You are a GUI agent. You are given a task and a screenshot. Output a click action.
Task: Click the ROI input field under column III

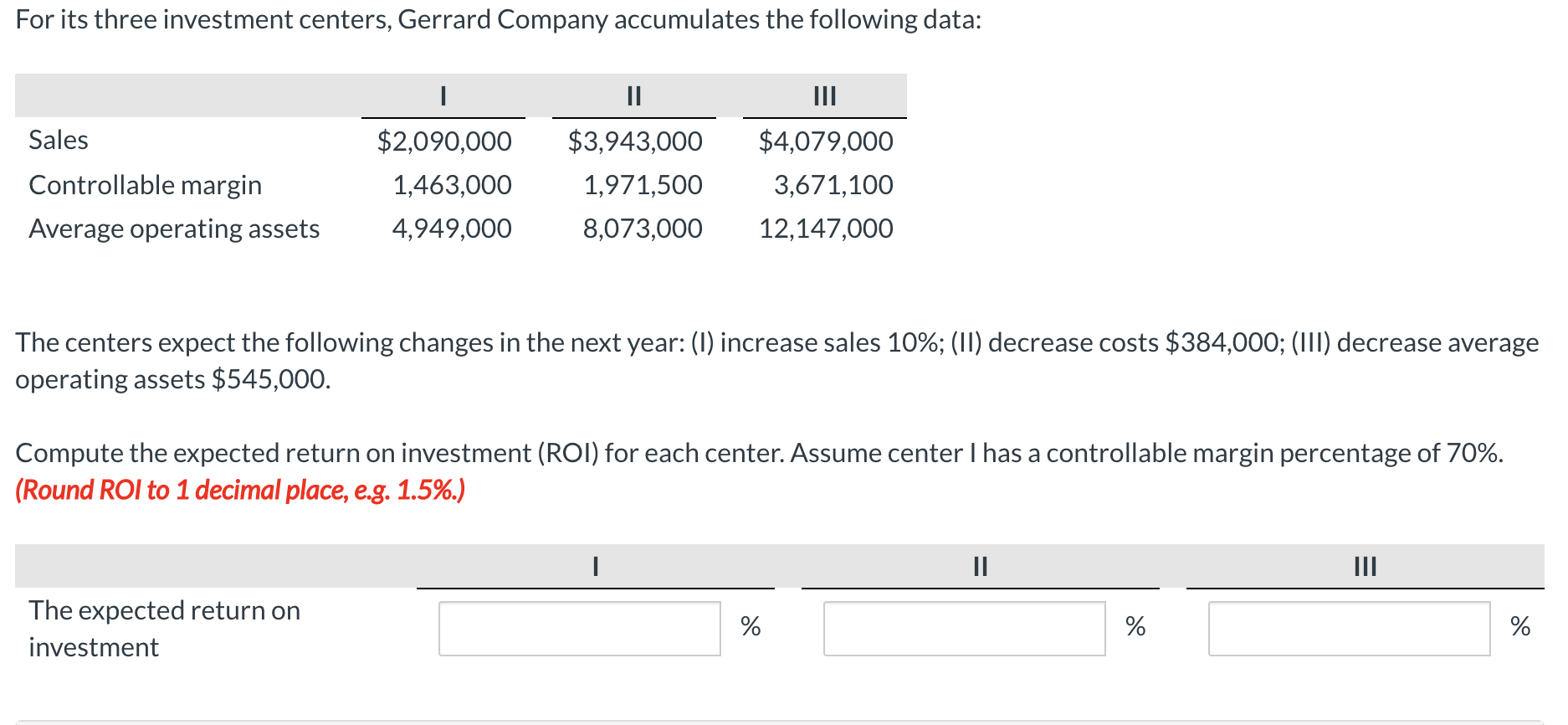(x=1349, y=627)
